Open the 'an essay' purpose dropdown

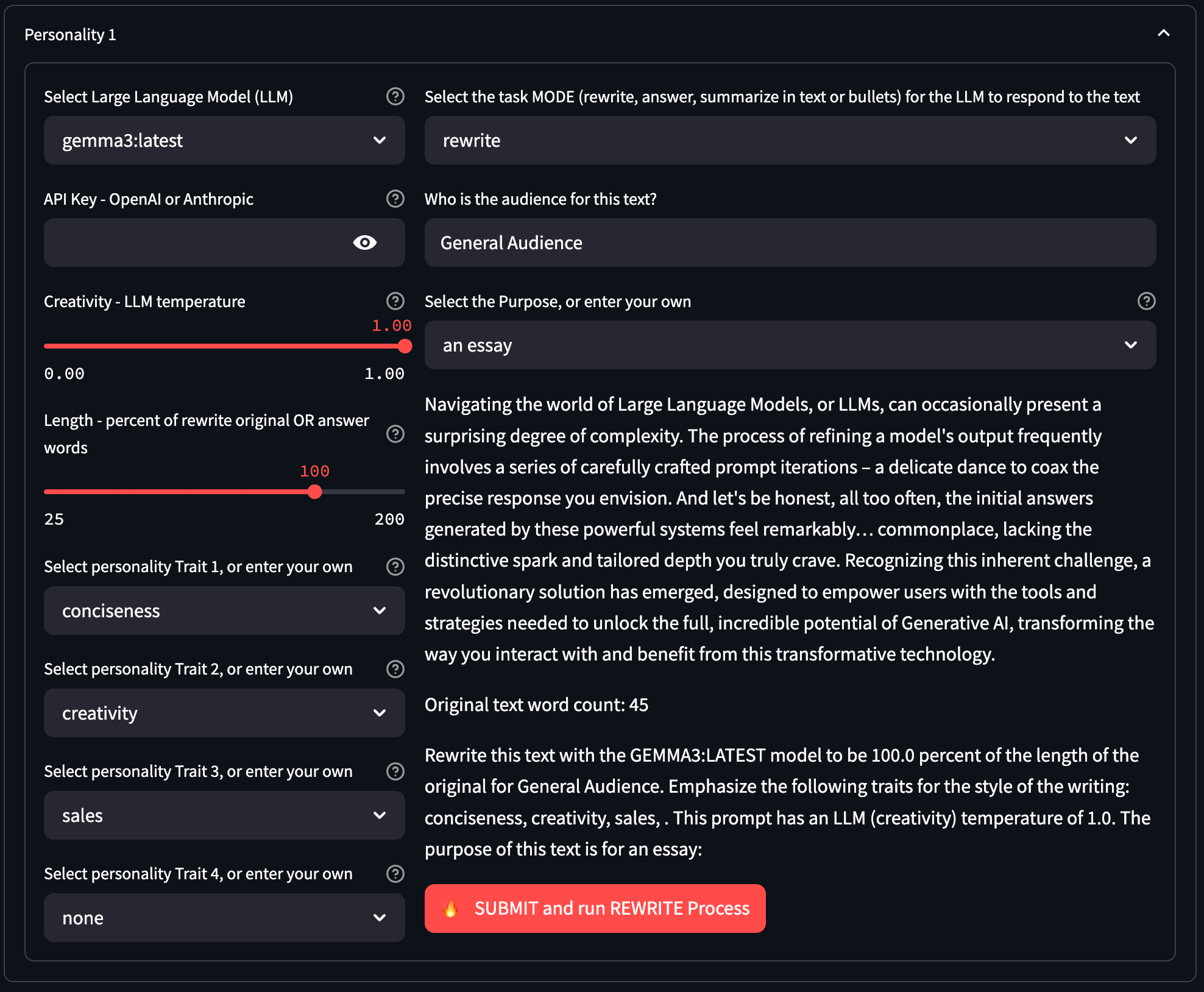pos(790,345)
